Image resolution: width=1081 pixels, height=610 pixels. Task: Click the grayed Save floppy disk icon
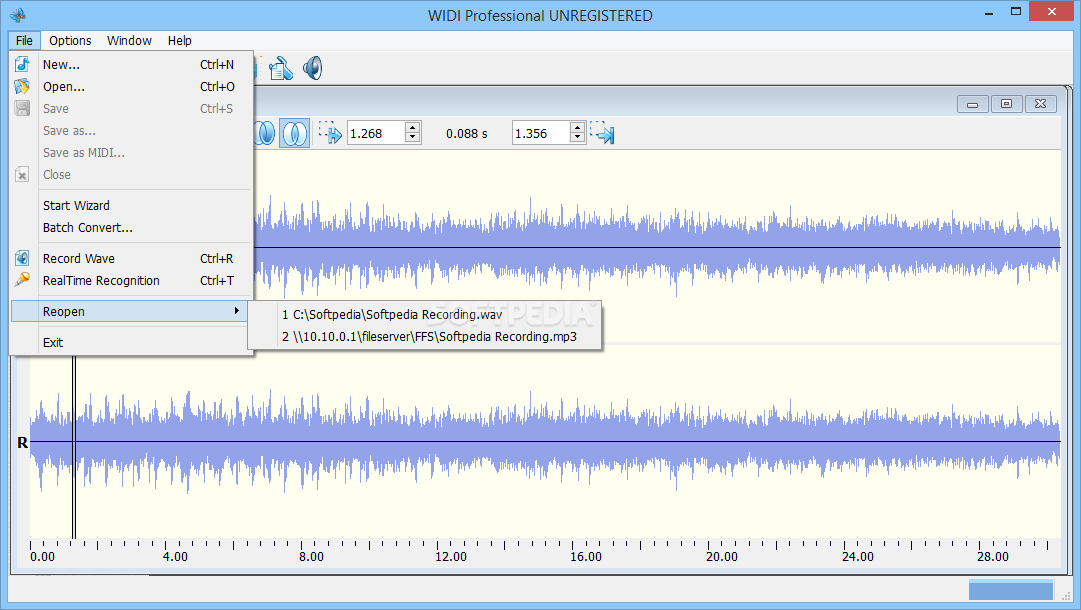point(22,108)
